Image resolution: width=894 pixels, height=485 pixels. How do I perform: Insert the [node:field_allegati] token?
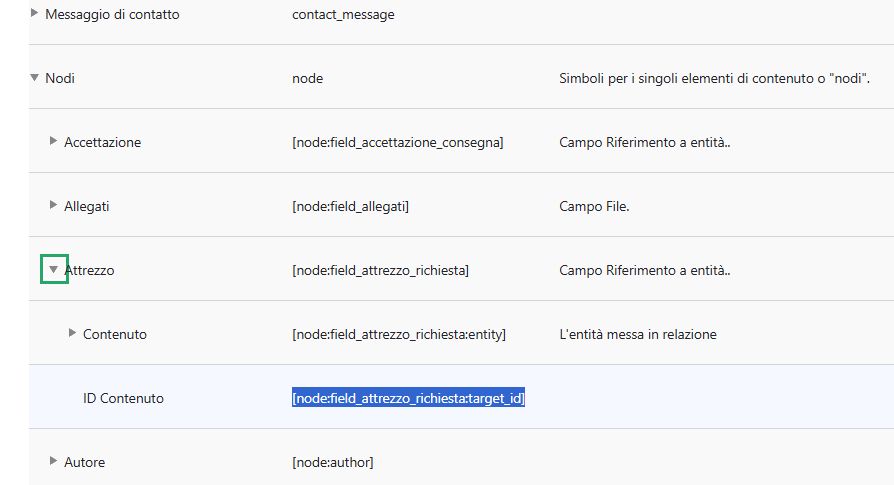tap(350, 206)
